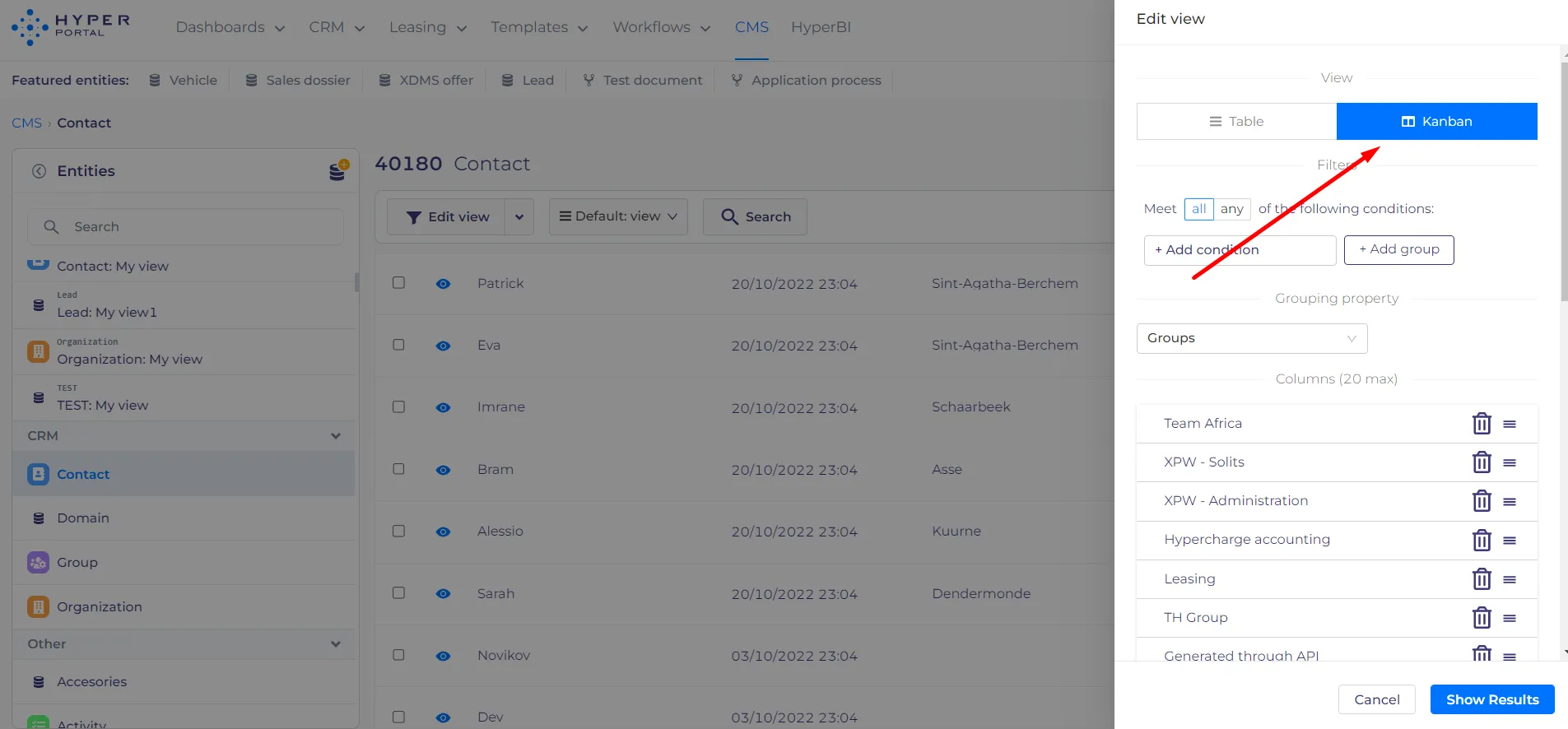
Task: Delete the TH Group column
Action: pyautogui.click(x=1482, y=618)
